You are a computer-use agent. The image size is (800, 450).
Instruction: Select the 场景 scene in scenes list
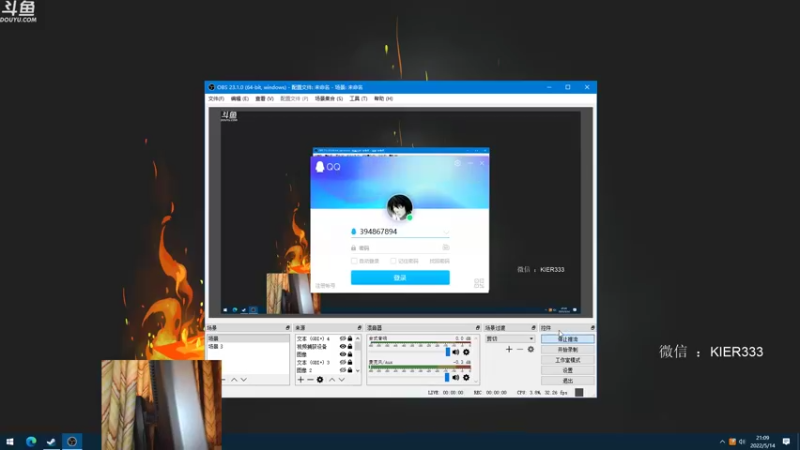coord(248,339)
